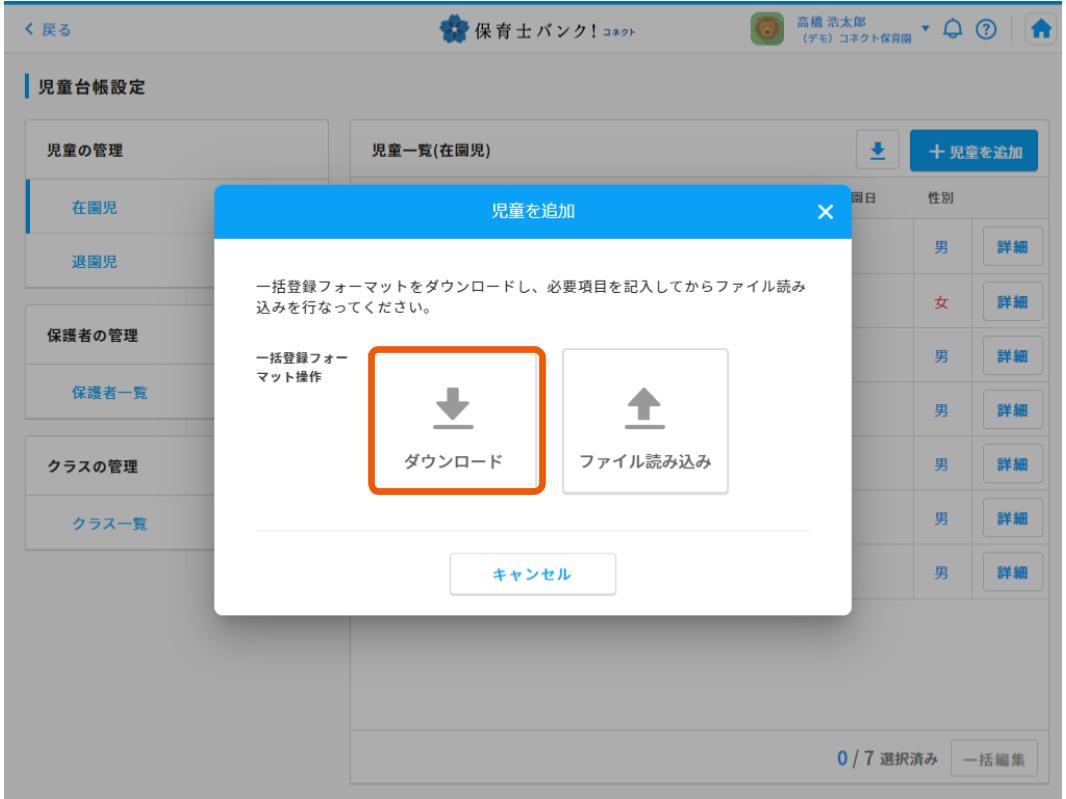
Task: Click the Download format button in dialog
Action: [x=453, y=421]
